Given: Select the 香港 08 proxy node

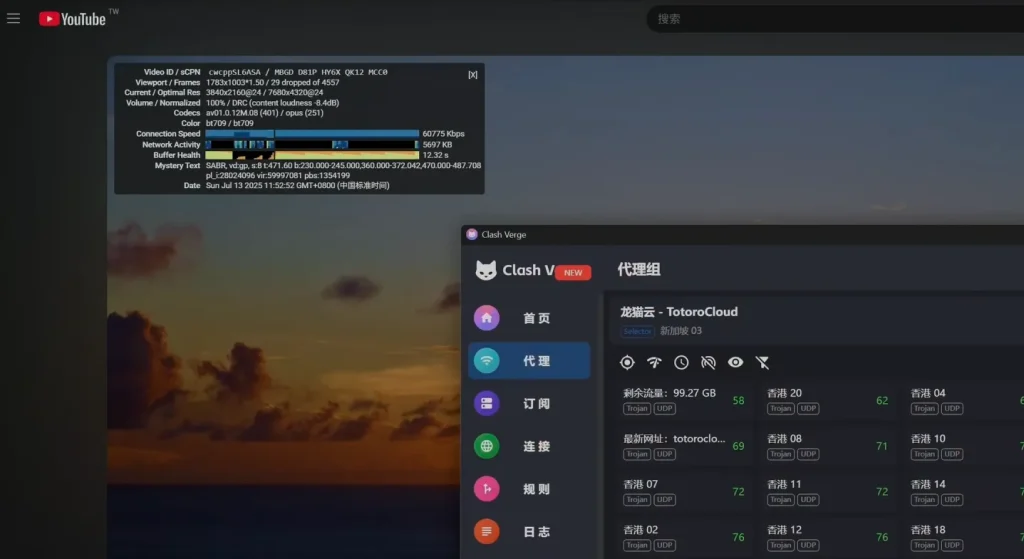Looking at the screenshot, I should tap(825, 446).
